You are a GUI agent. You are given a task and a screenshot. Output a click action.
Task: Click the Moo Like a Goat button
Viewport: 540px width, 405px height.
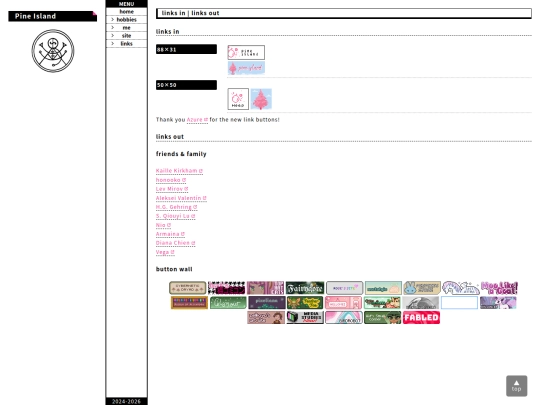point(499,288)
